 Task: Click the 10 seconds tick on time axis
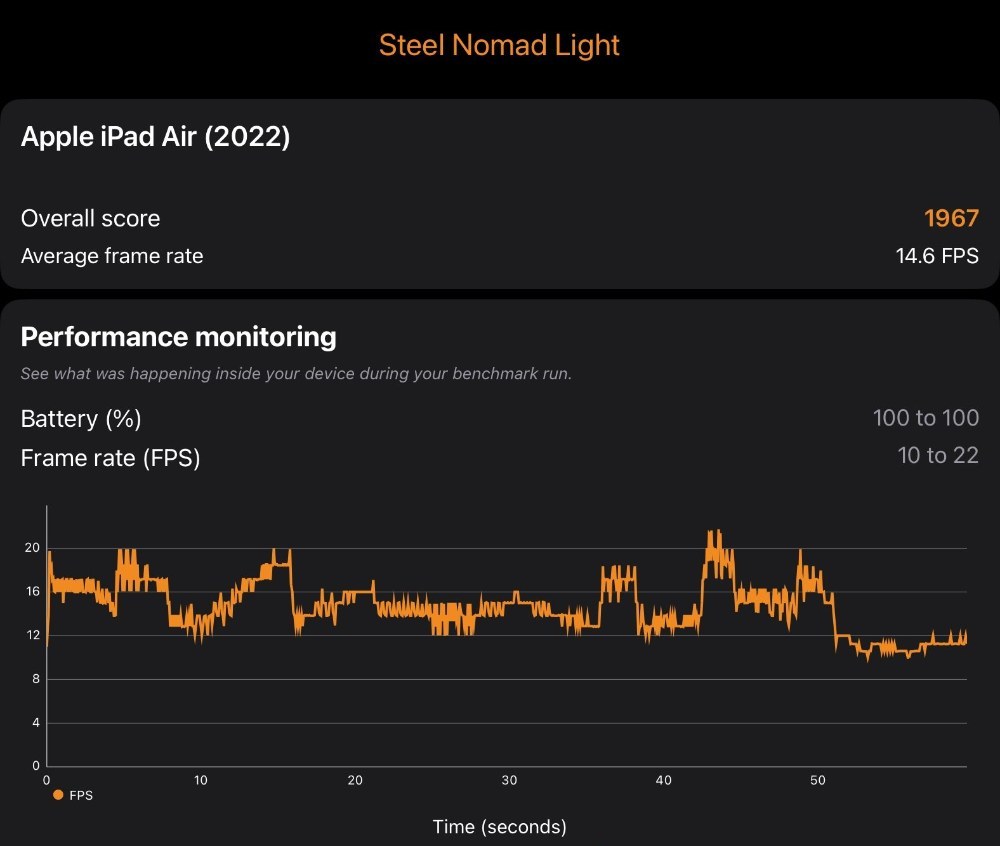pos(201,780)
